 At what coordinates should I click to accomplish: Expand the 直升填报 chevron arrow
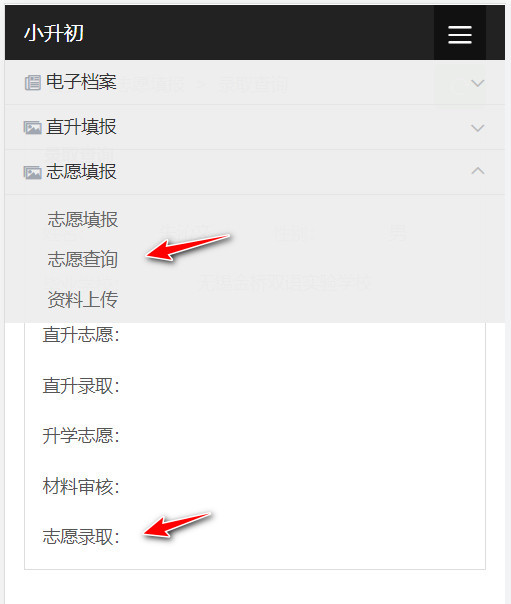click(x=477, y=128)
